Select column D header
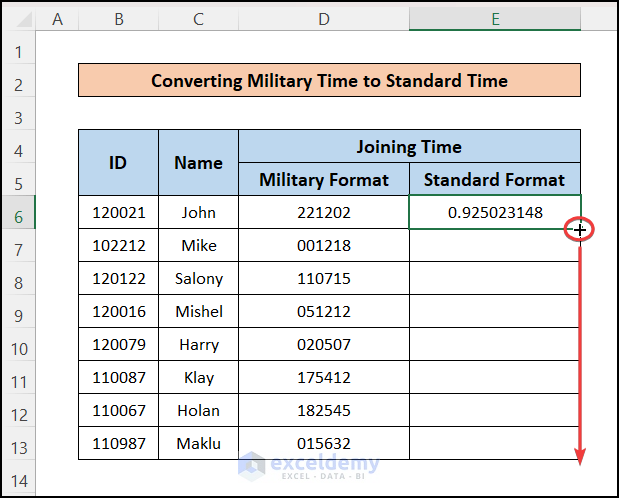619x498 pixels. 324,19
